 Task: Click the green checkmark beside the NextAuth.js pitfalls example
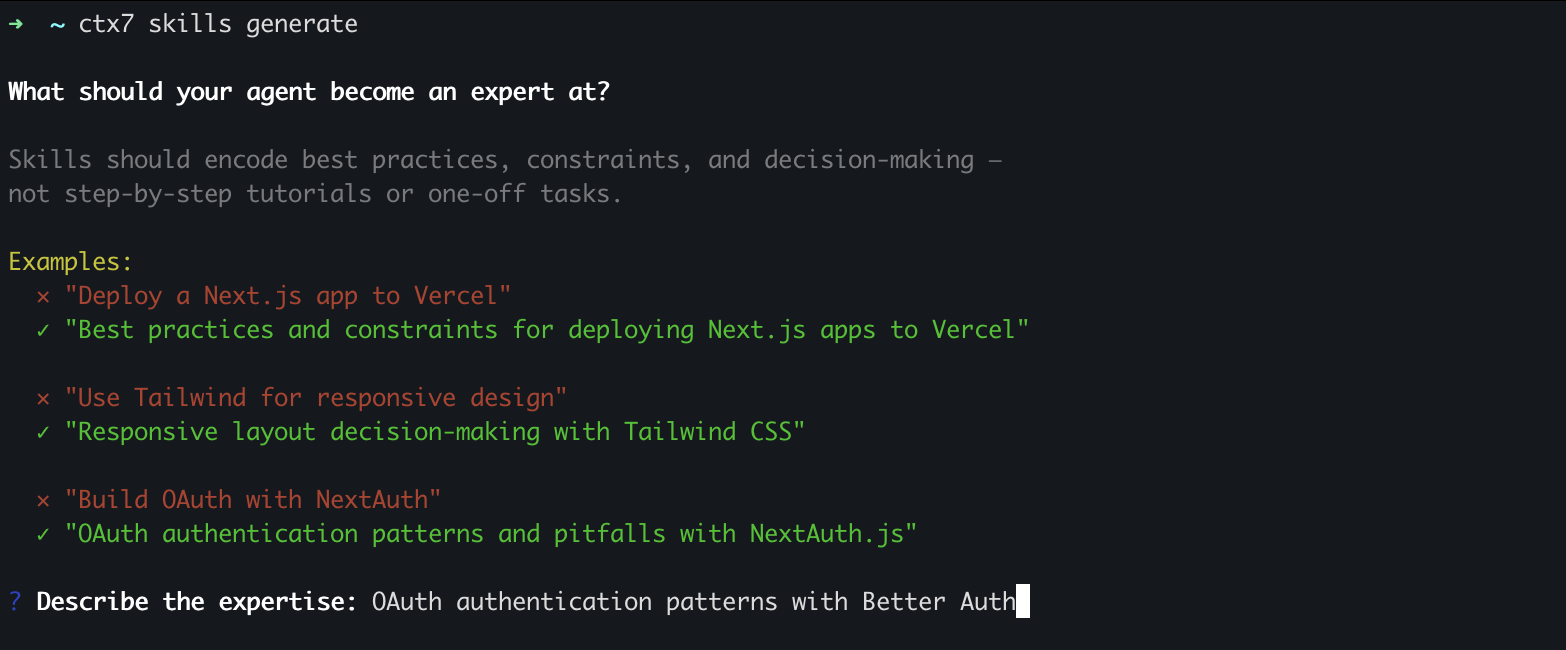tap(43, 534)
